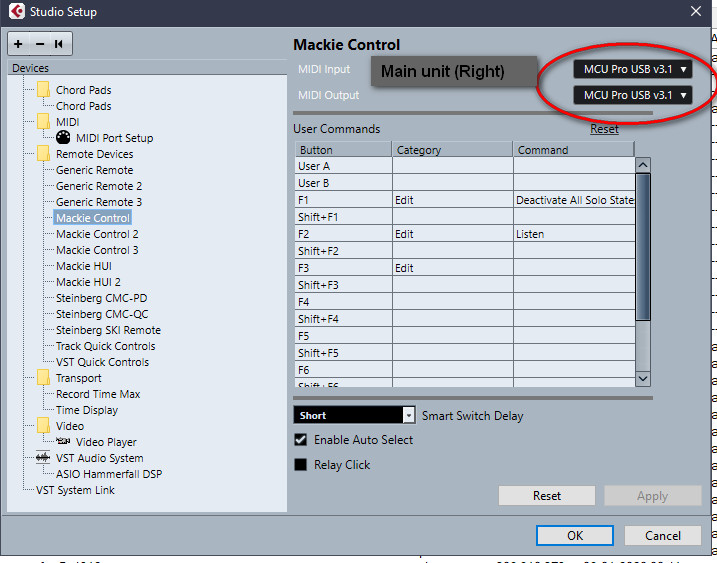The width and height of the screenshot is (717, 563).
Task: Select Steinberg SKI Remote device
Action: pyautogui.click(x=108, y=330)
